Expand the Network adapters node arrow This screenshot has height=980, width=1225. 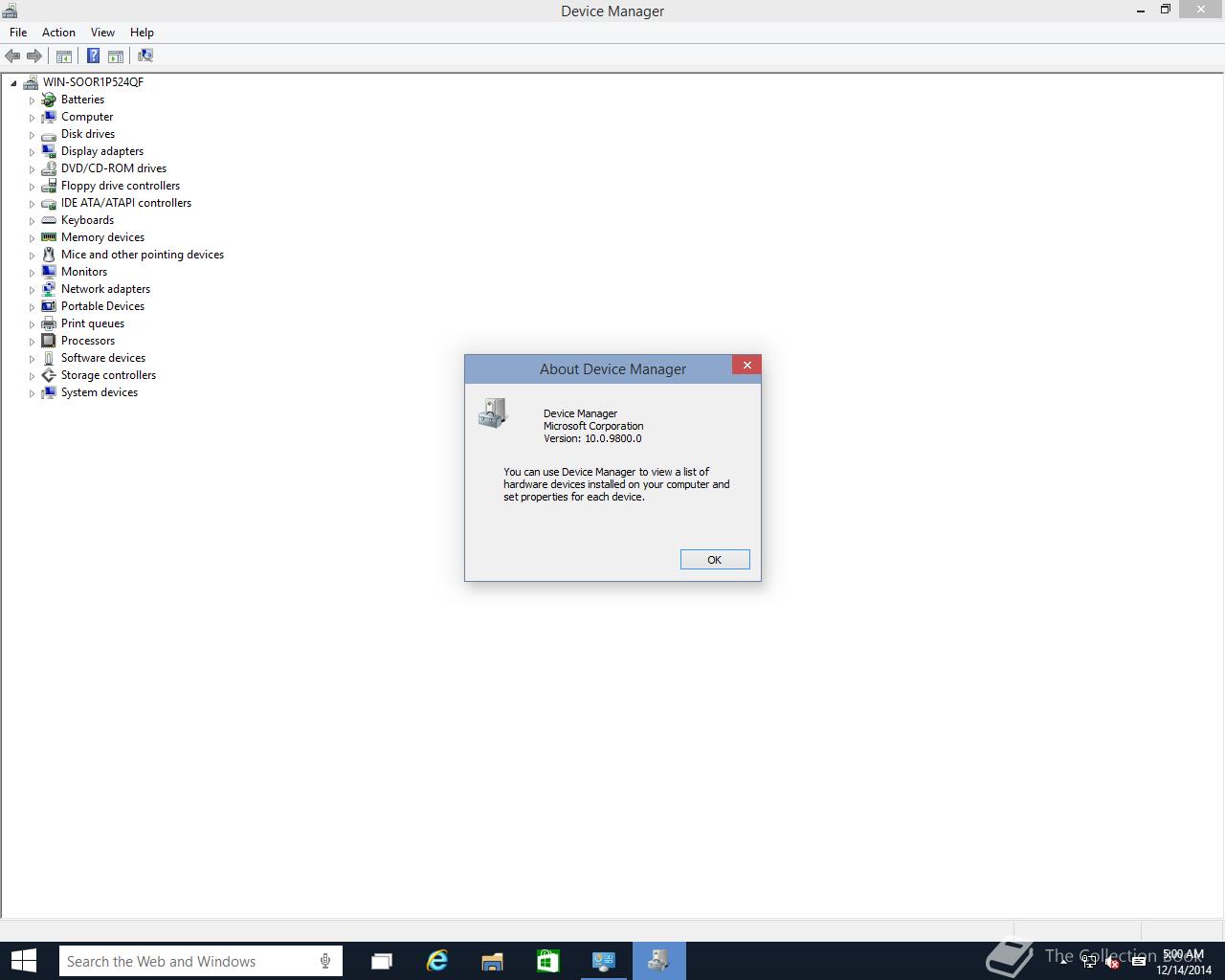(x=32, y=290)
